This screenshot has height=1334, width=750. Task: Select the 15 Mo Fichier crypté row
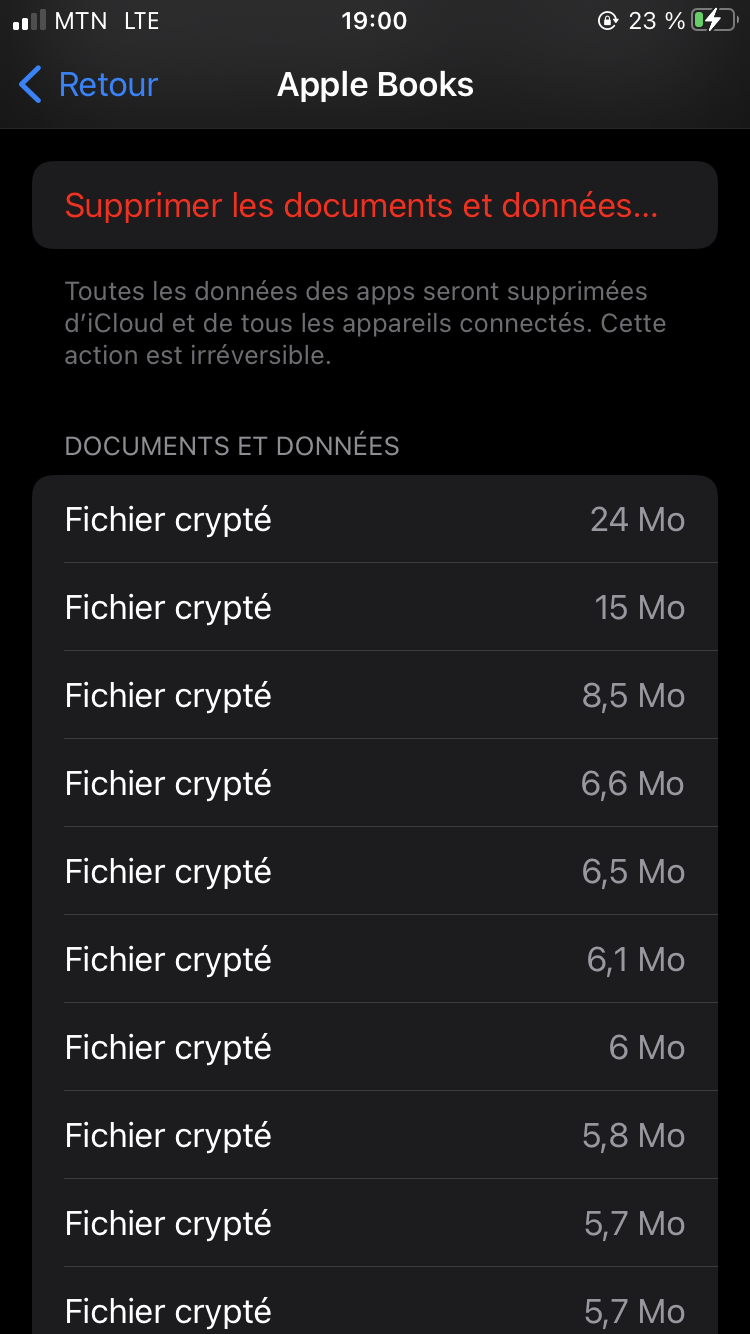[375, 607]
